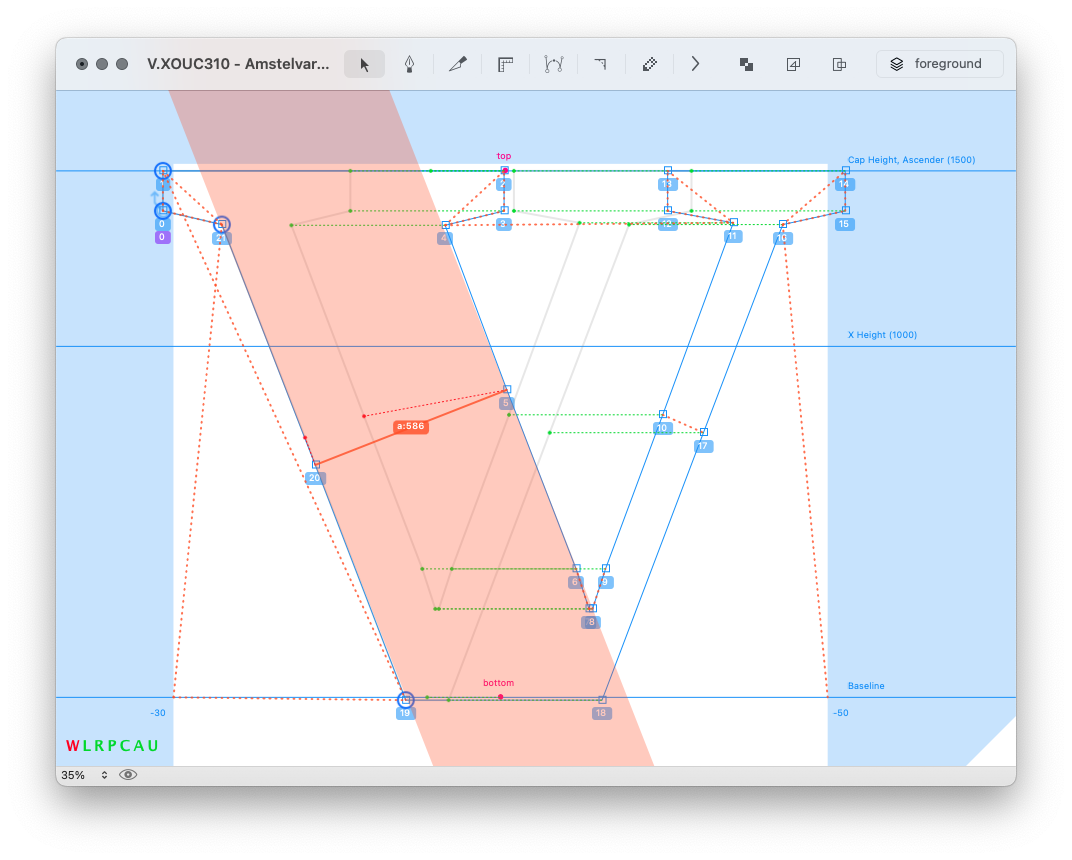The width and height of the screenshot is (1072, 860).
Task: Open the 35% zoom level popup
Action: 84,775
